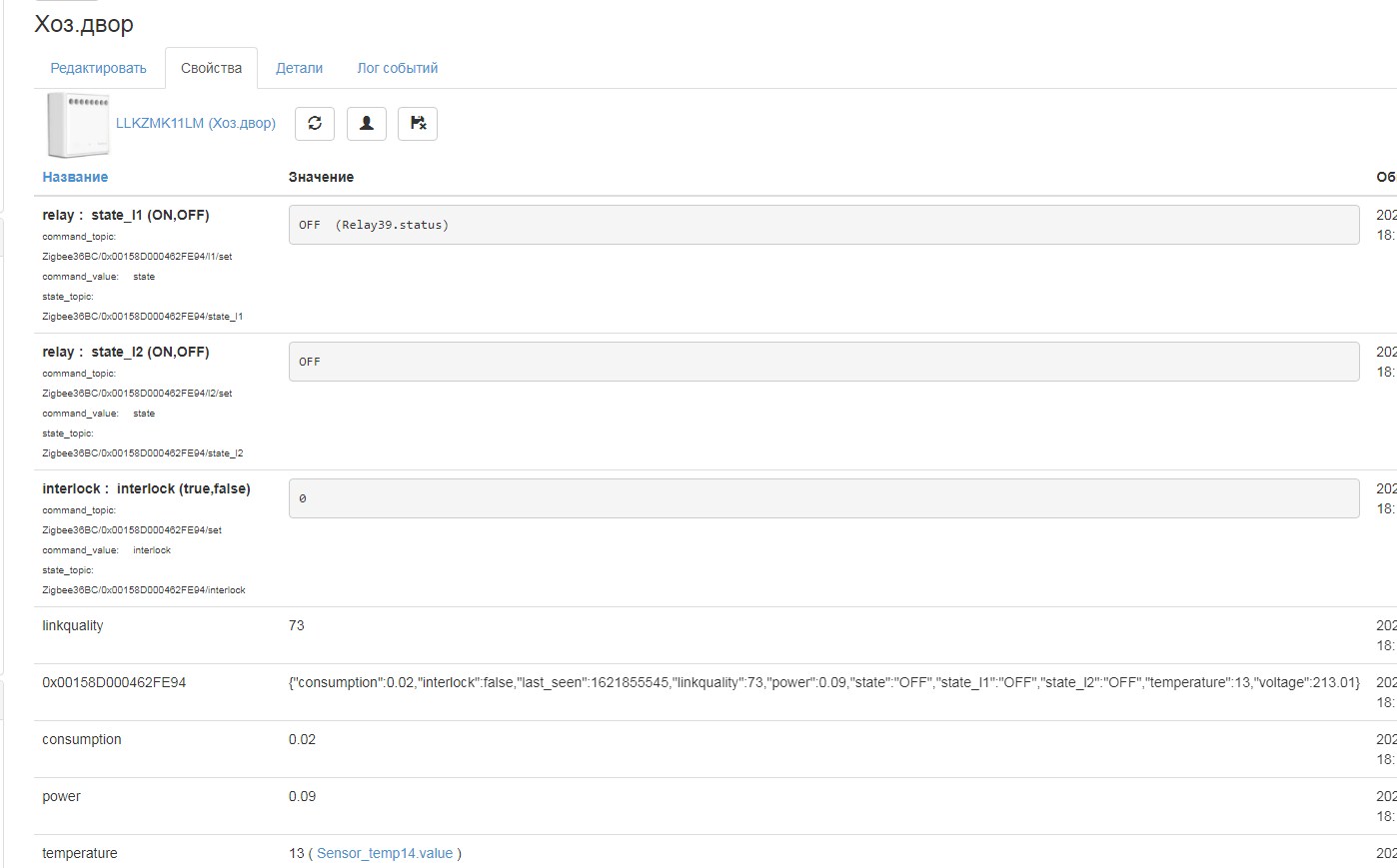Screen dimensions: 1397x868
Task: Open the Свойства tab
Action: tap(211, 67)
